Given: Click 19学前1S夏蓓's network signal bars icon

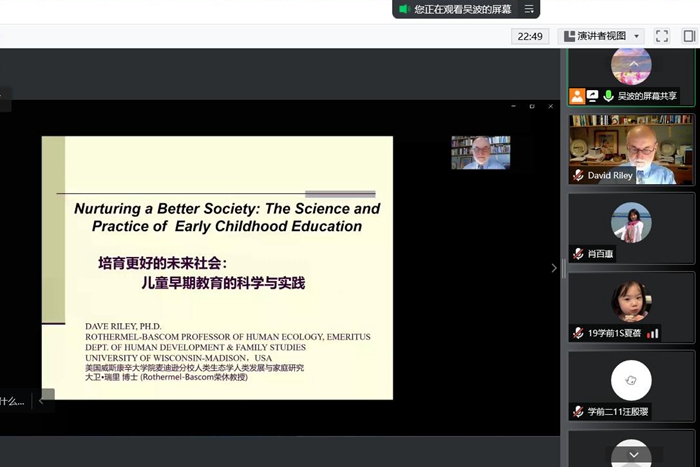Looking at the screenshot, I should (x=653, y=333).
